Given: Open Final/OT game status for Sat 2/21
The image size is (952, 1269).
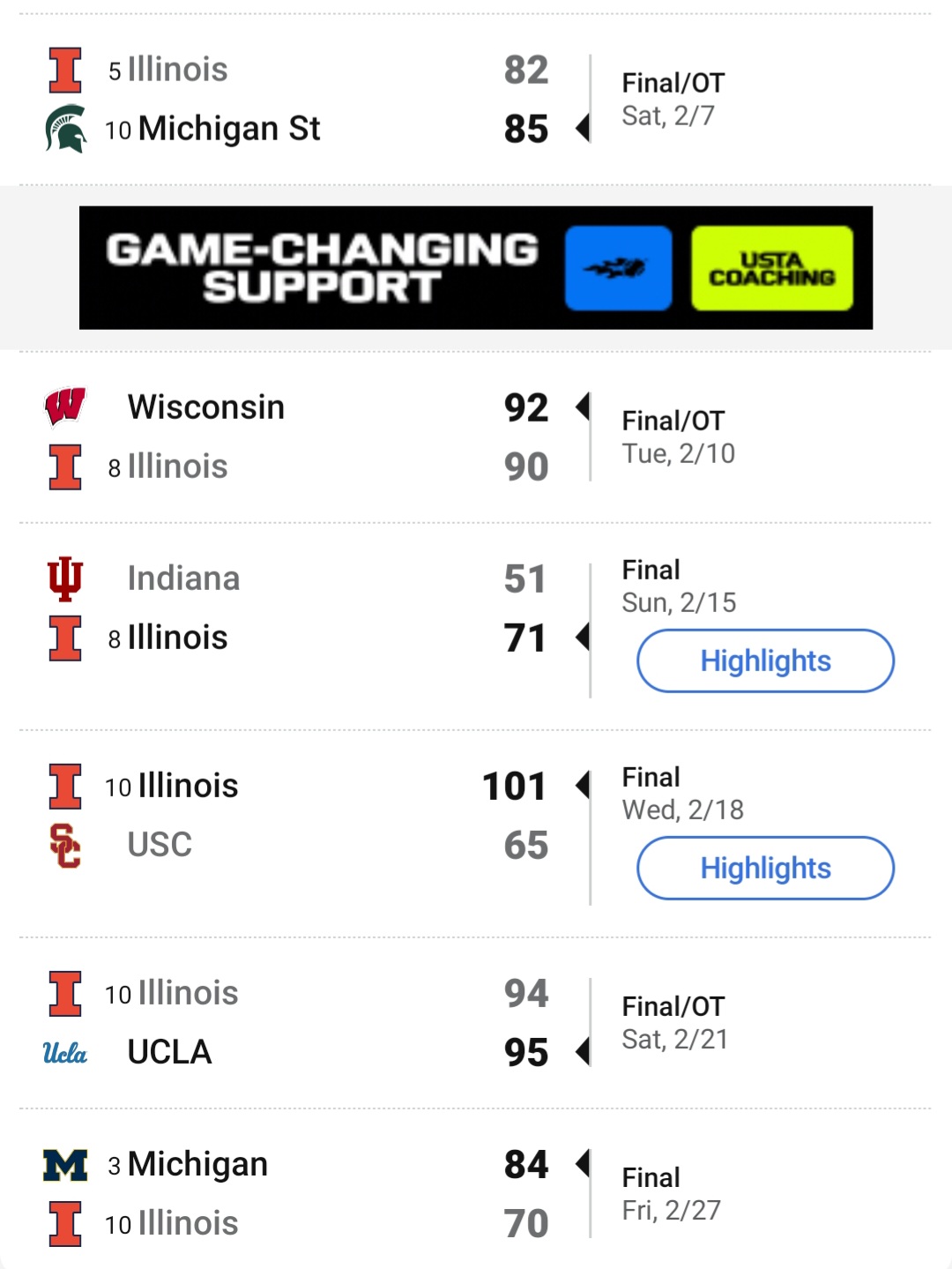Looking at the screenshot, I should pyautogui.click(x=673, y=1006).
